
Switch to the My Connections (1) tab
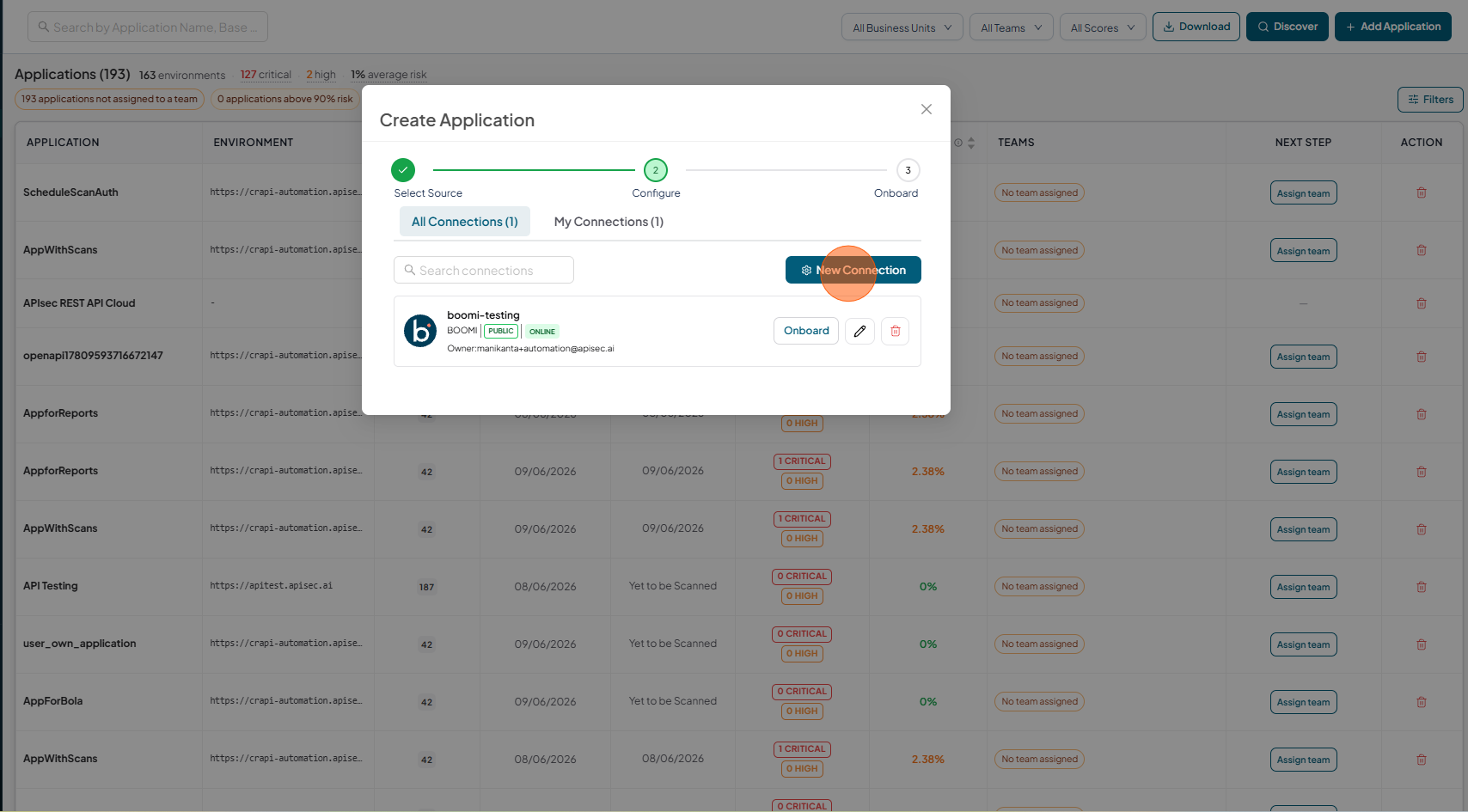click(x=609, y=222)
